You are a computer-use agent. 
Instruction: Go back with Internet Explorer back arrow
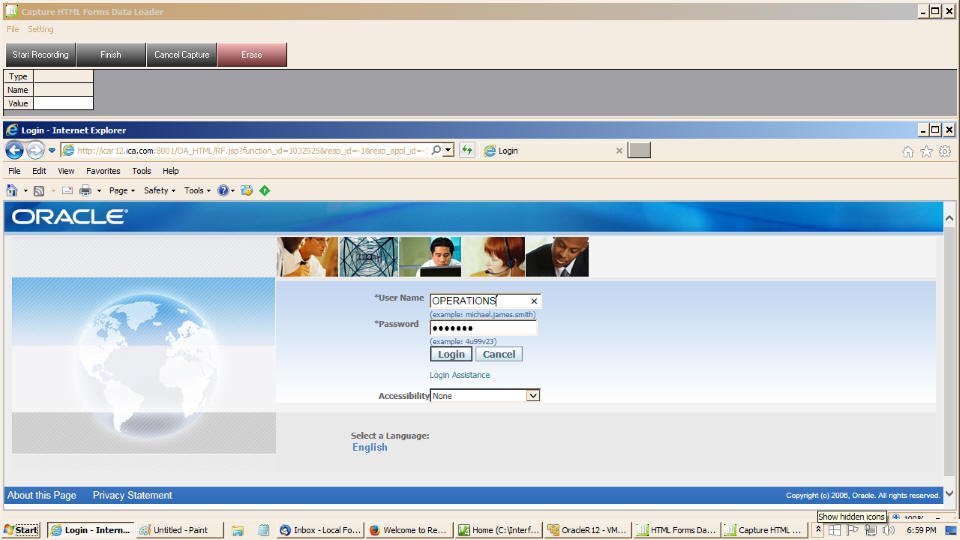(15, 150)
